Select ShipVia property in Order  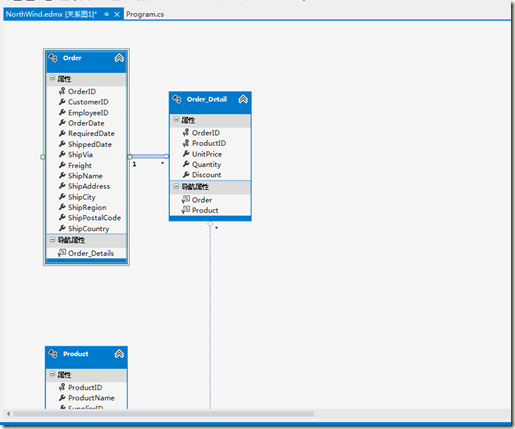click(80, 155)
